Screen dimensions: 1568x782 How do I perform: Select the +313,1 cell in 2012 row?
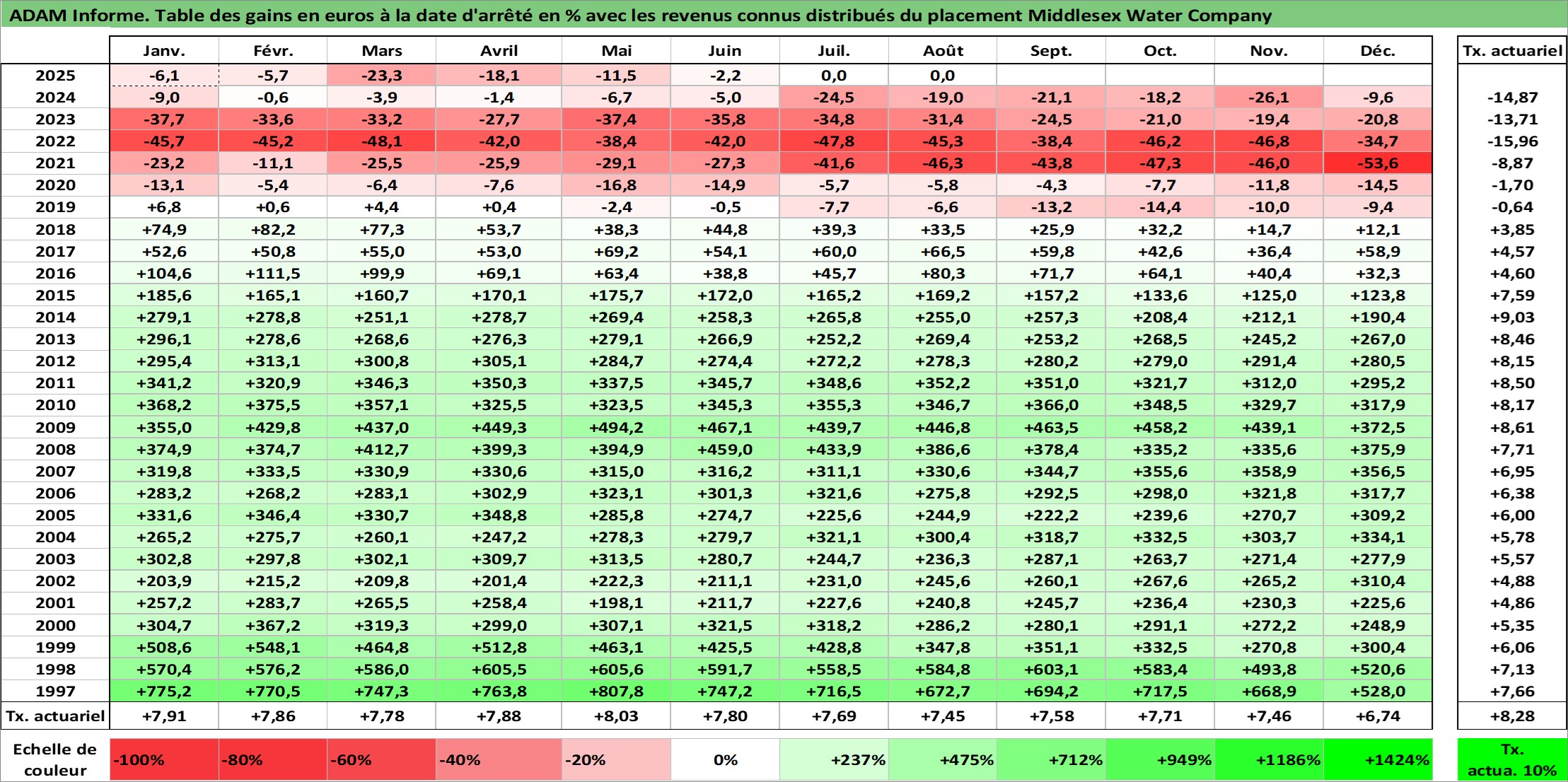(273, 361)
